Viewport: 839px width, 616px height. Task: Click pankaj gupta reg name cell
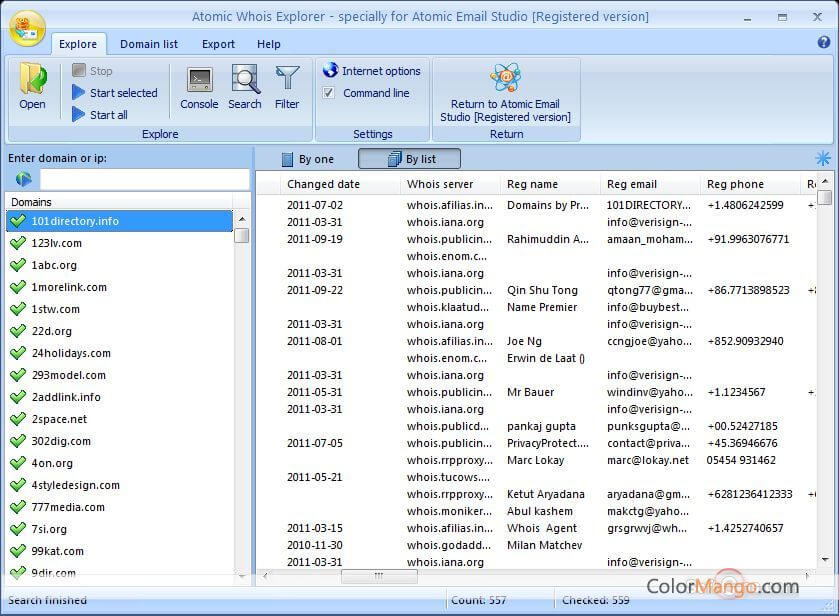click(541, 426)
